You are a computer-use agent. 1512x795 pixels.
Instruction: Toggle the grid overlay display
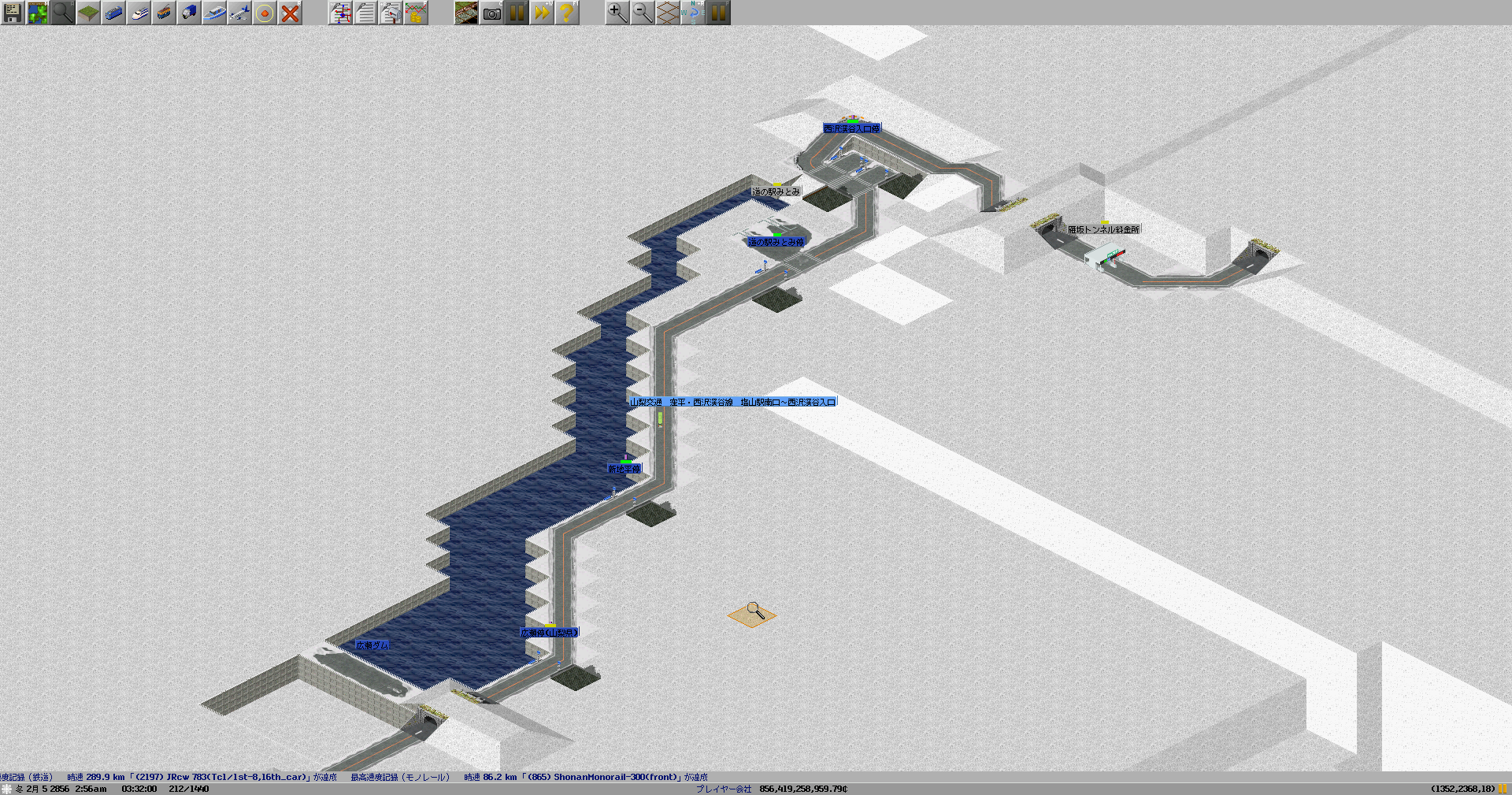point(668,13)
